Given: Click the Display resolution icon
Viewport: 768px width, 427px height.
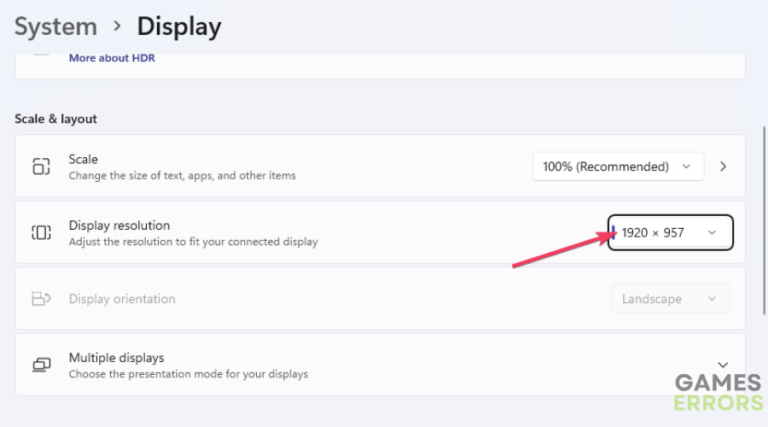Looking at the screenshot, I should (x=41, y=233).
